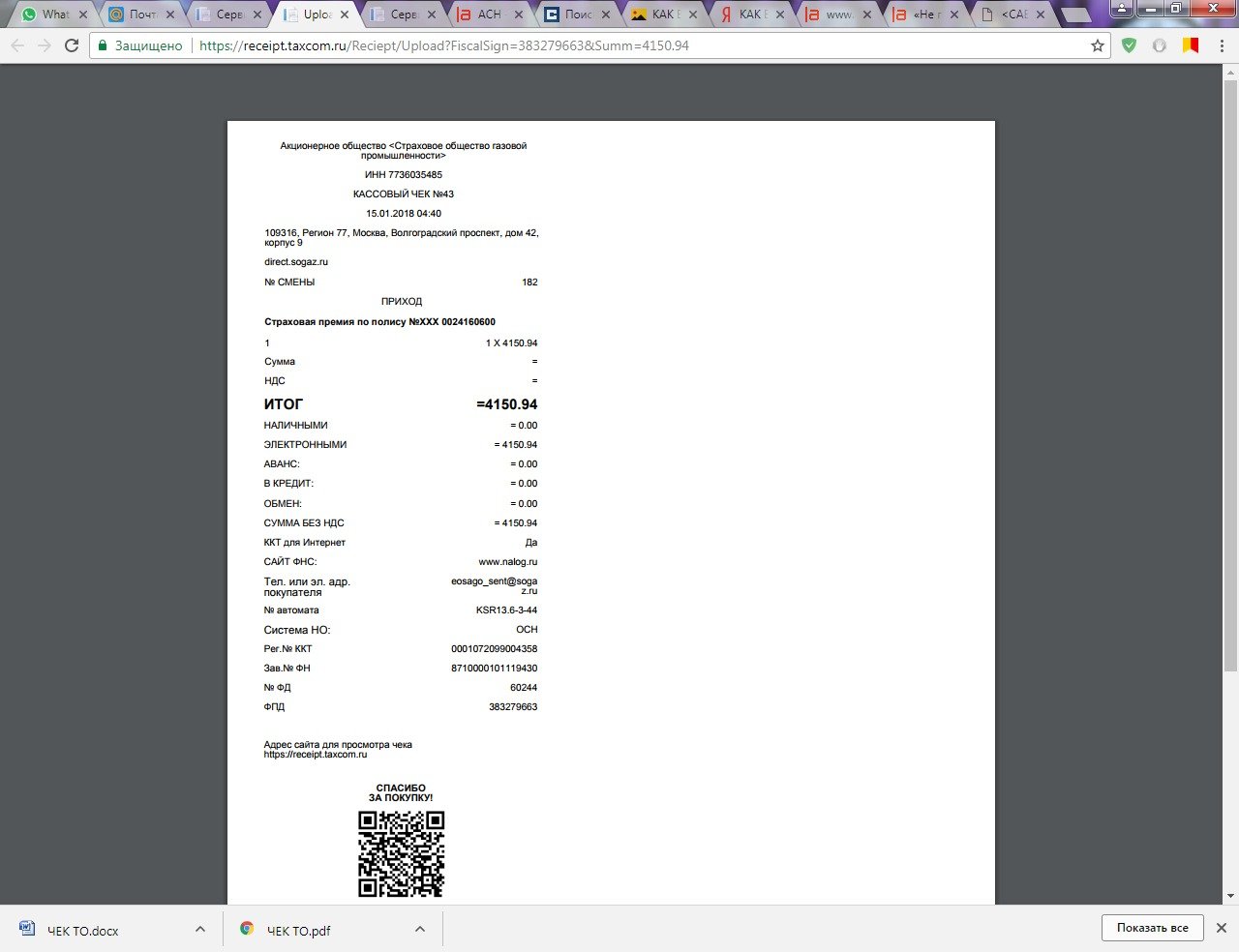1239x952 pixels.
Task: Close the Поиск tab
Action: tap(605, 15)
